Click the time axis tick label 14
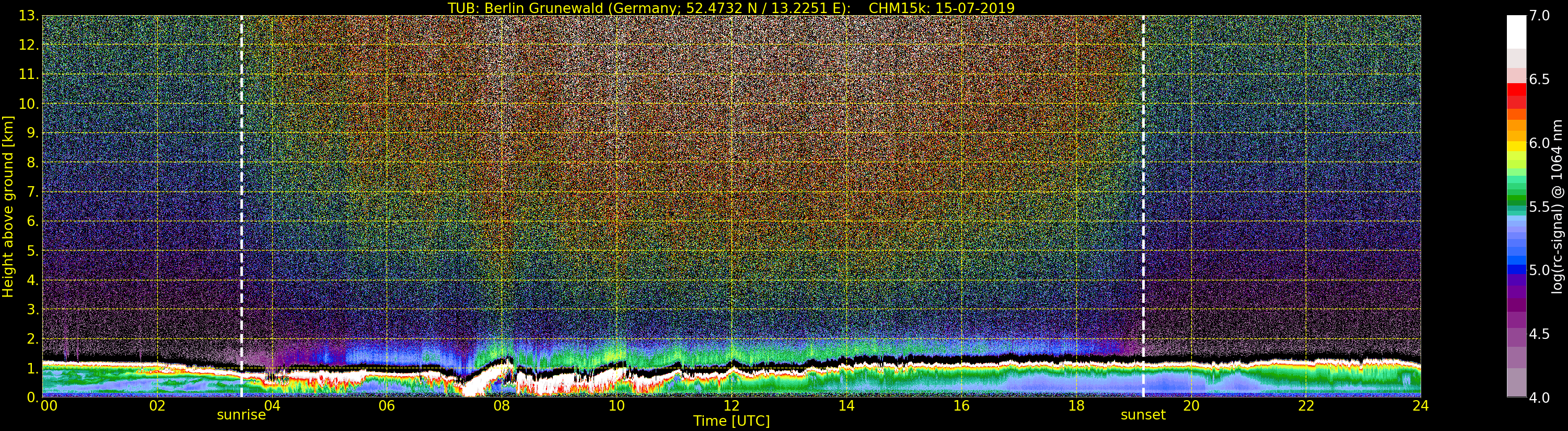The image size is (1568, 431). [846, 406]
